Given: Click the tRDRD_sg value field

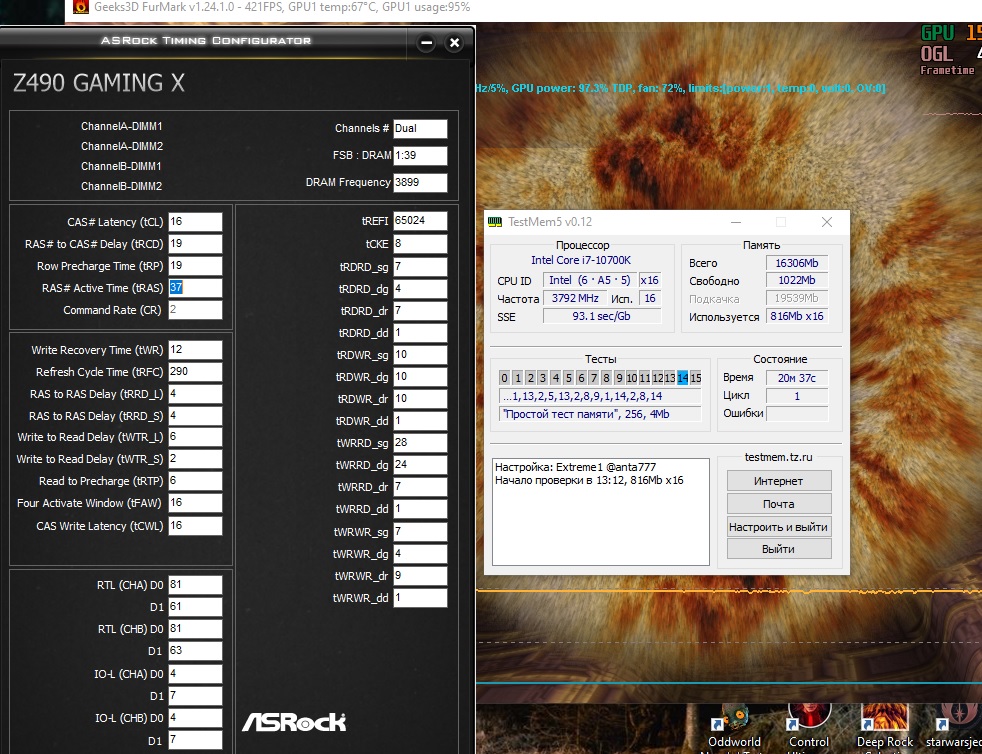Looking at the screenshot, I should coord(420,267).
